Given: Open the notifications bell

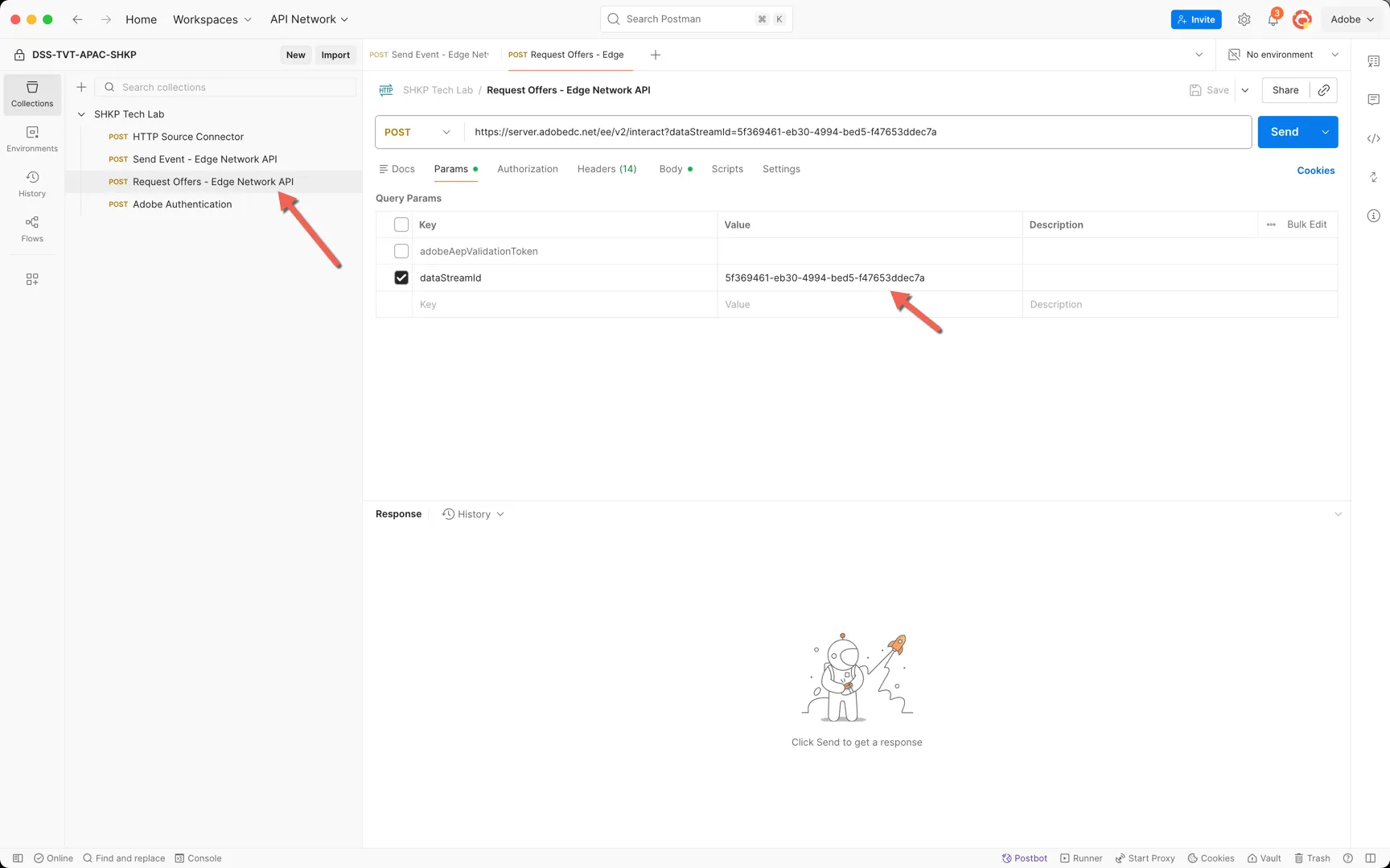Looking at the screenshot, I should point(1273,19).
